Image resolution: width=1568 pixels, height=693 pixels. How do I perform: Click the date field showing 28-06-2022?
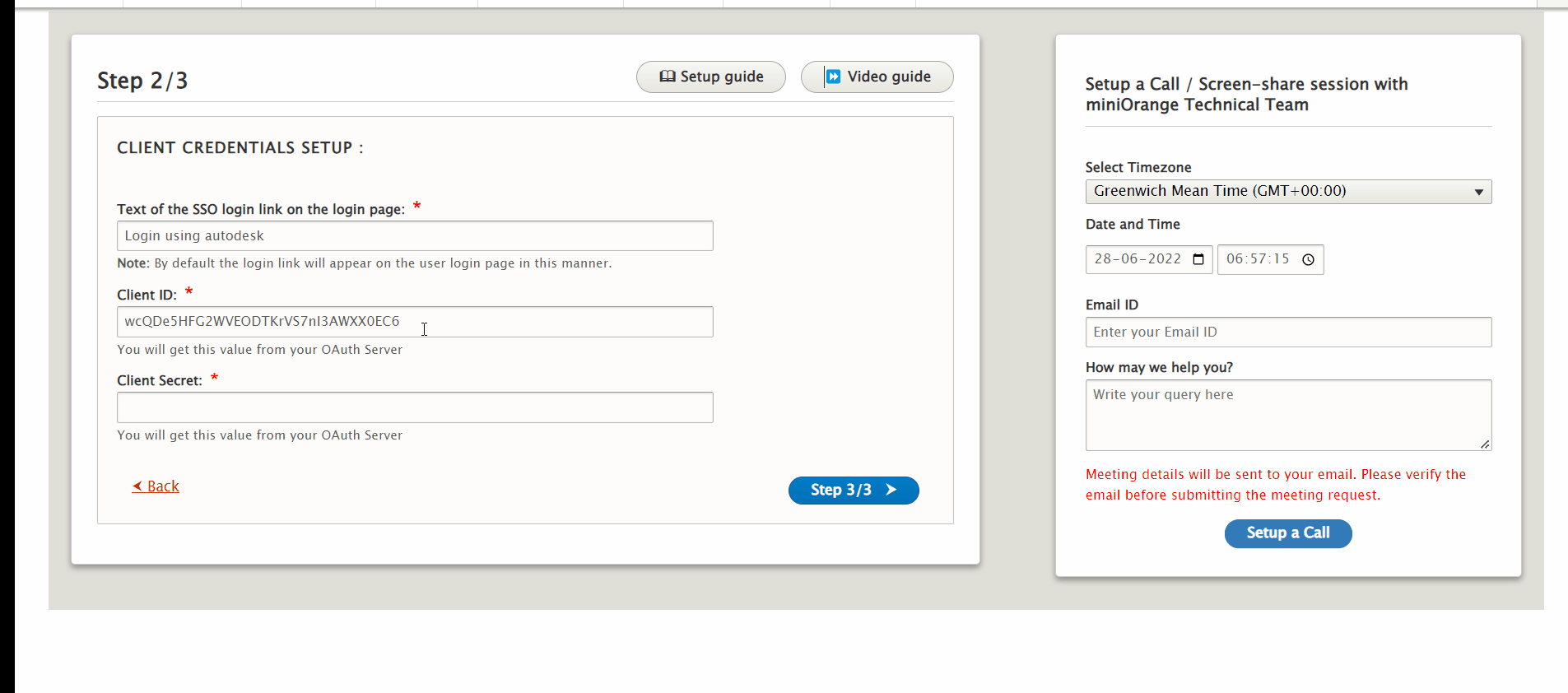(x=1138, y=259)
